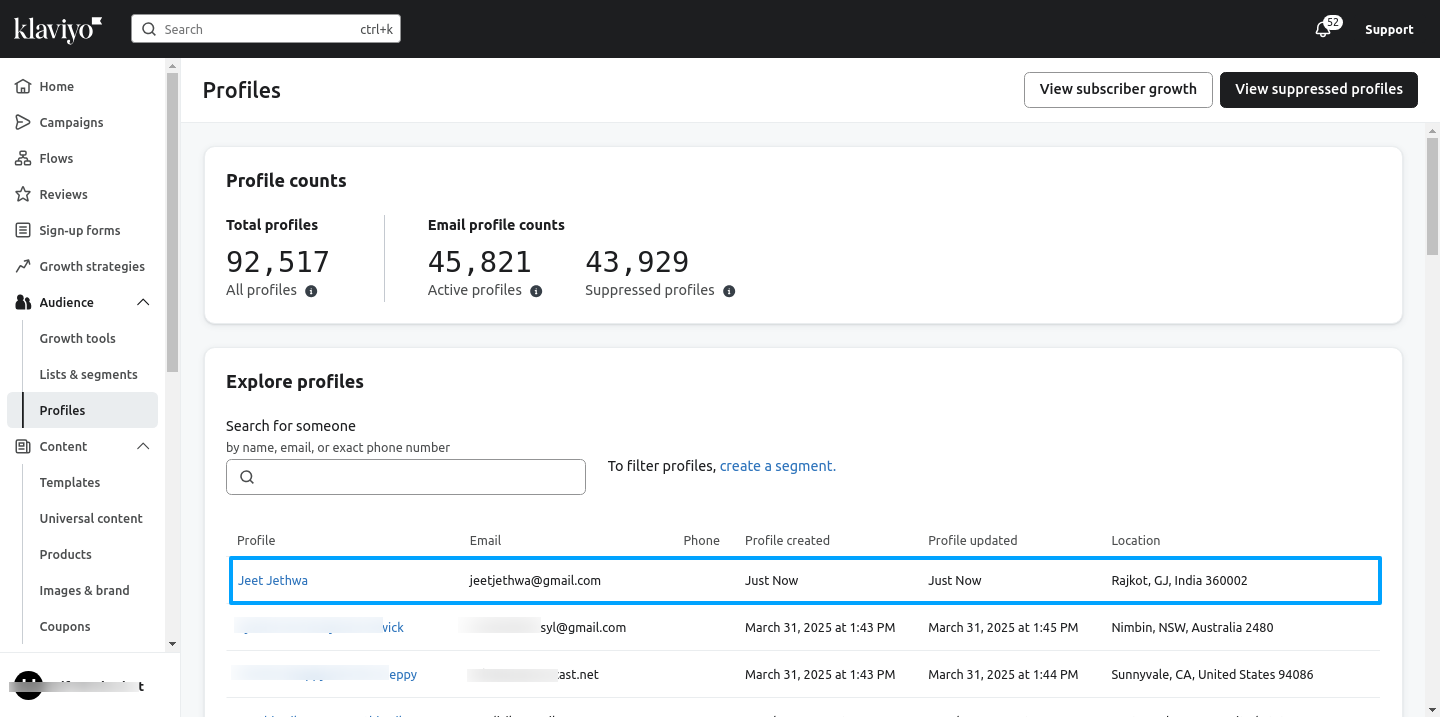
Task: Show info tooltip for All profiles
Action: click(x=311, y=291)
